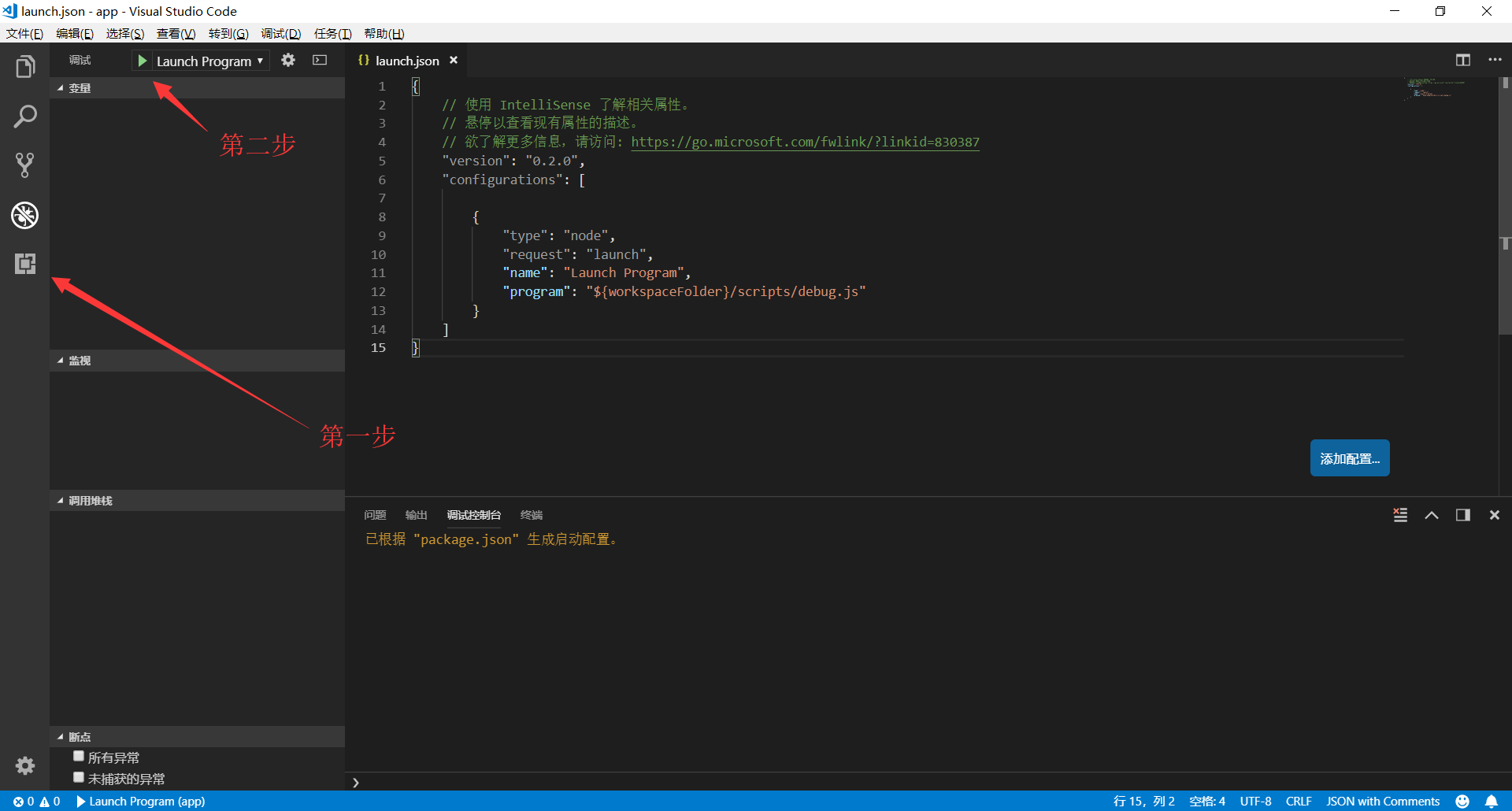Image resolution: width=1512 pixels, height=811 pixels.
Task: Split the editor
Action: 1463,60
